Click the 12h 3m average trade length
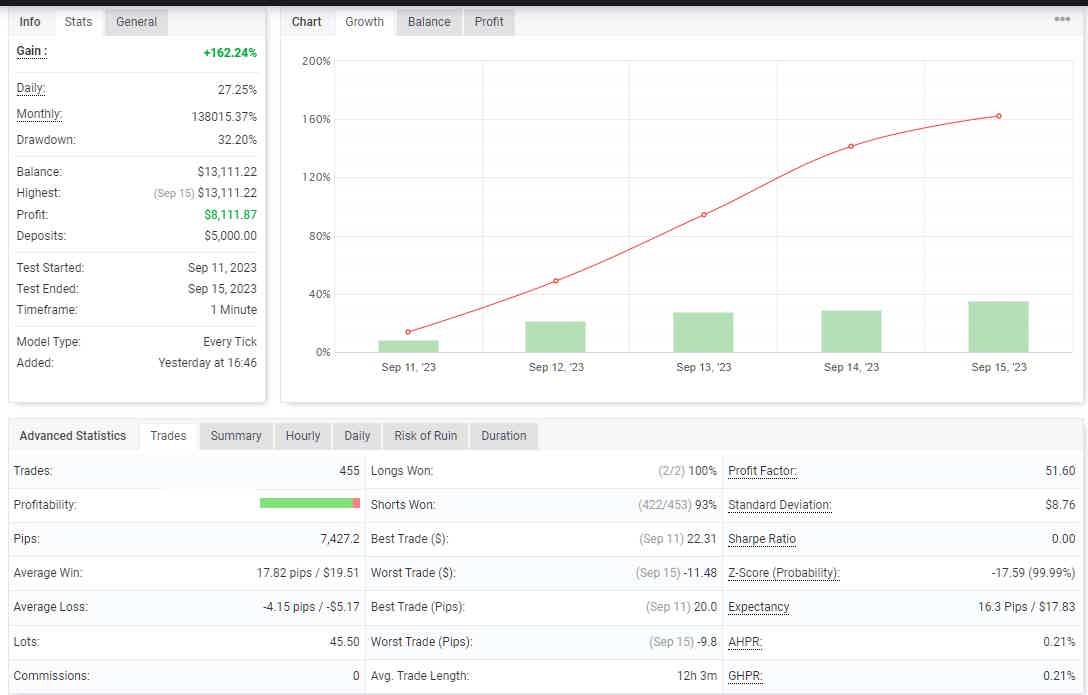The width and height of the screenshot is (1088, 695). coord(697,676)
